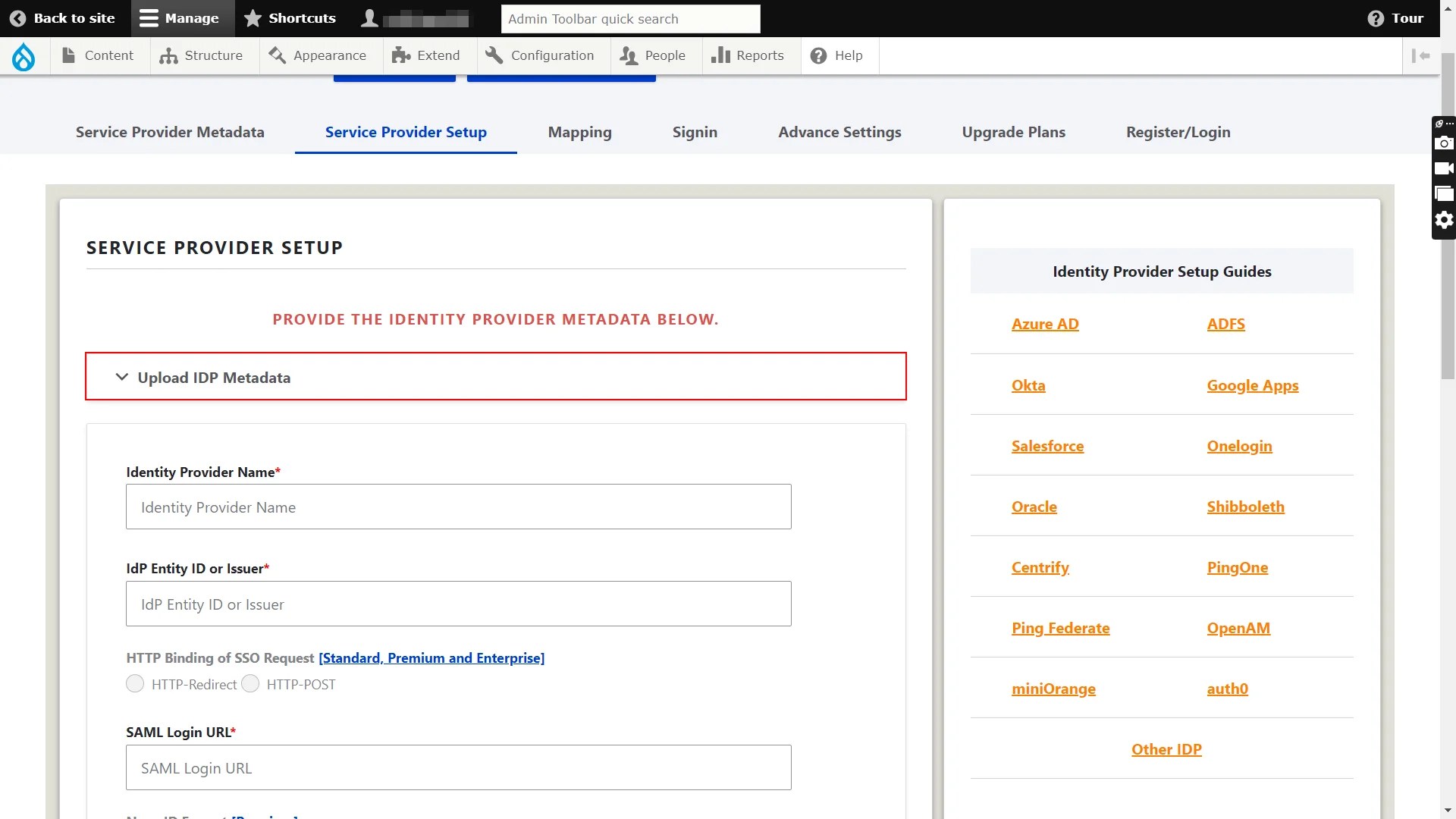The width and height of the screenshot is (1456, 819).
Task: Click the Help icon
Action: pos(817,55)
